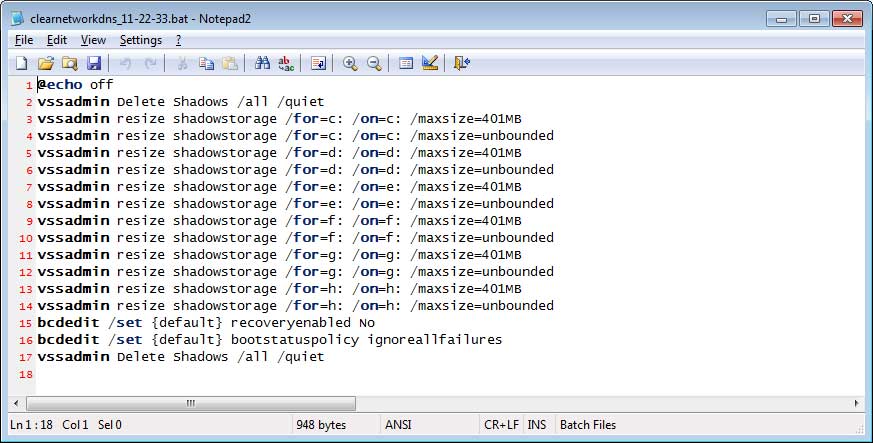This screenshot has width=873, height=443.
Task: Open the Settings menu
Action: pos(140,40)
